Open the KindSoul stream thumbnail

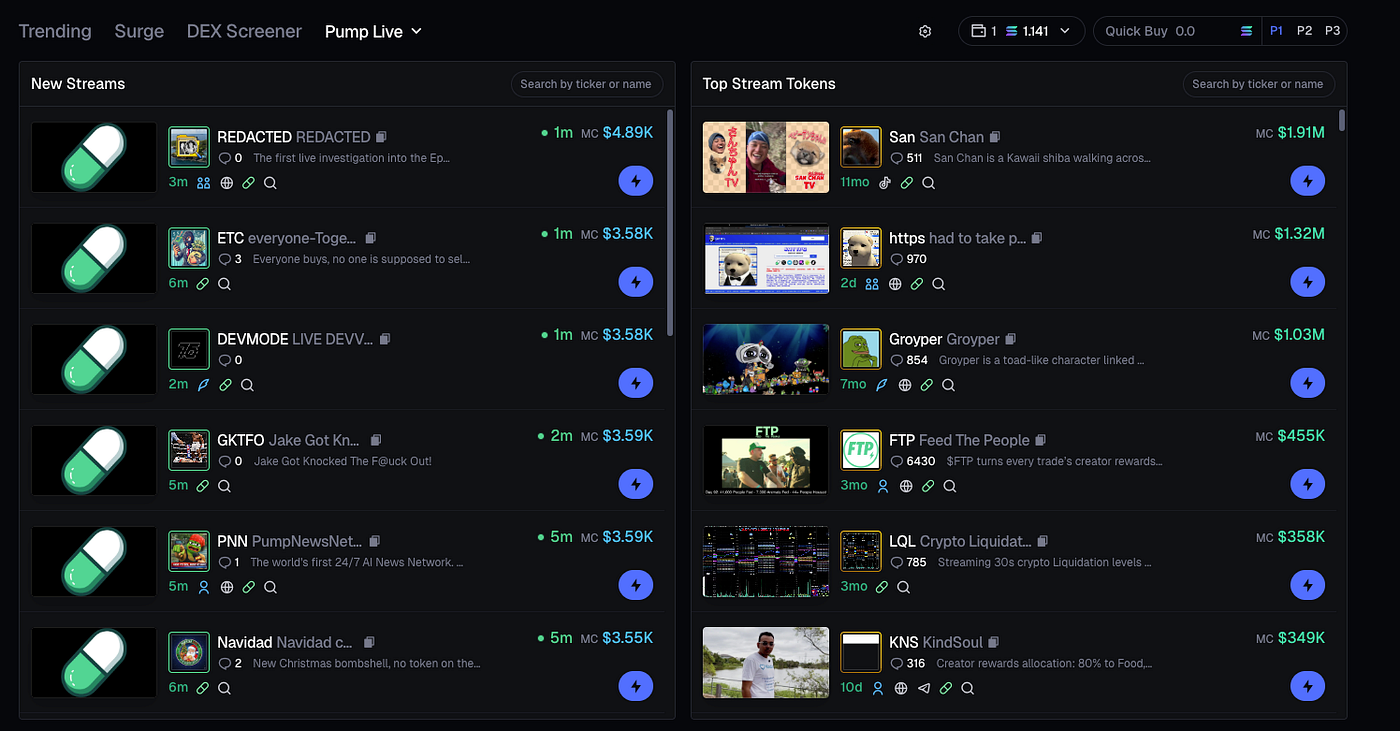(766, 662)
